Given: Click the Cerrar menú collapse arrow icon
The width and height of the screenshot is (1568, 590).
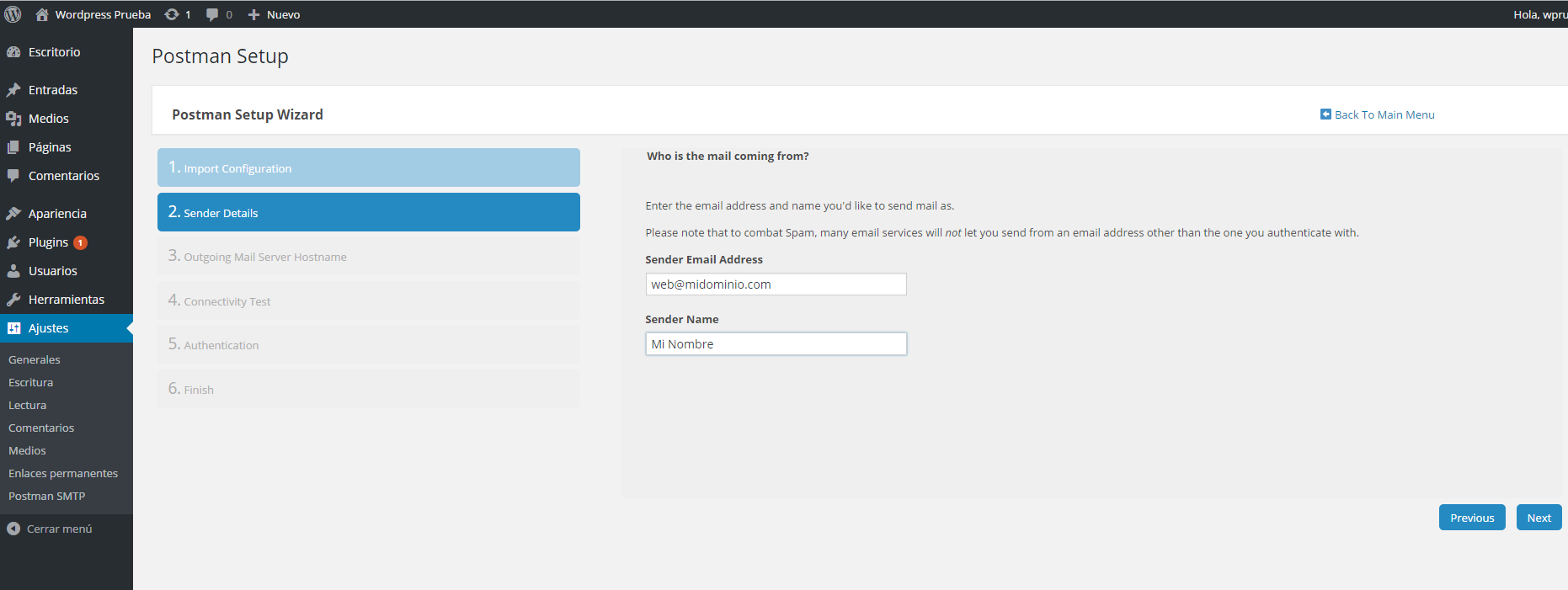Looking at the screenshot, I should (x=13, y=529).
